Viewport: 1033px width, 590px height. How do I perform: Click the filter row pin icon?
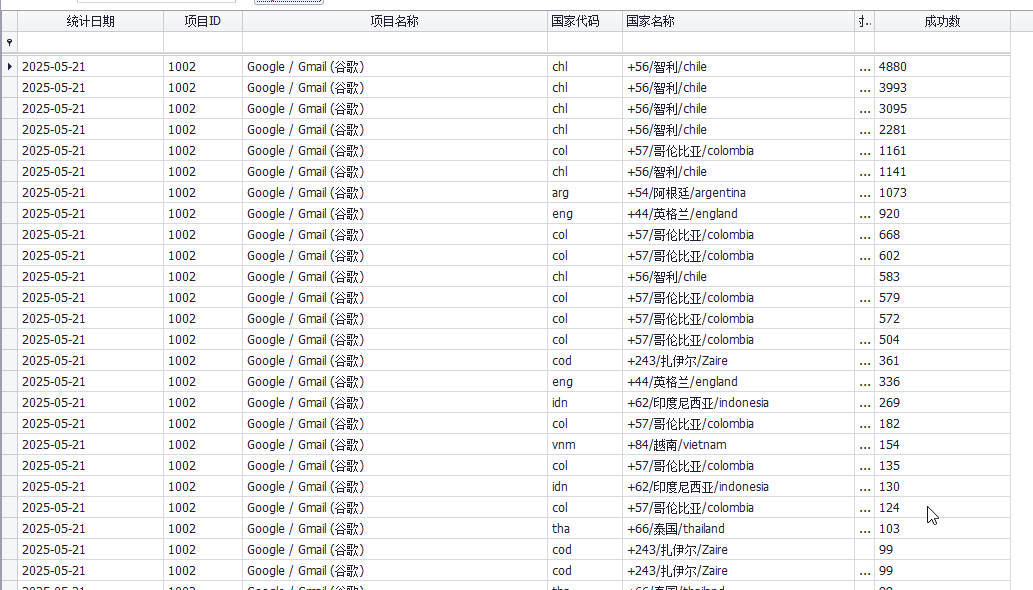pos(9,42)
